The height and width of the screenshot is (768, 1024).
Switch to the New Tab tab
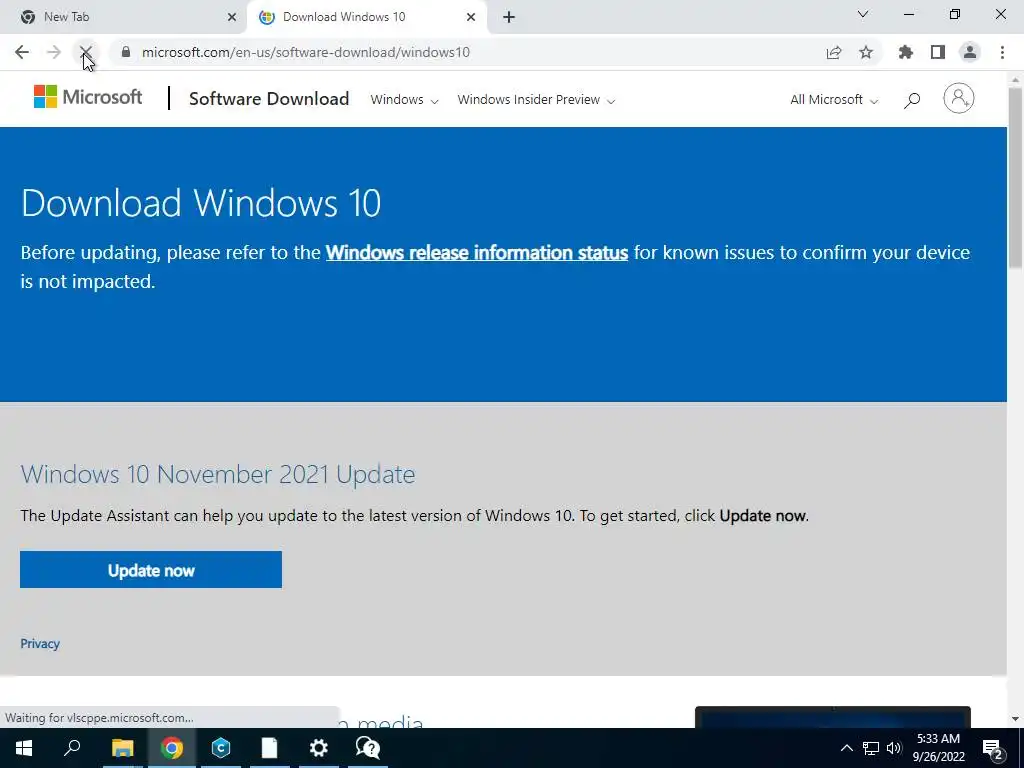[x=123, y=17]
